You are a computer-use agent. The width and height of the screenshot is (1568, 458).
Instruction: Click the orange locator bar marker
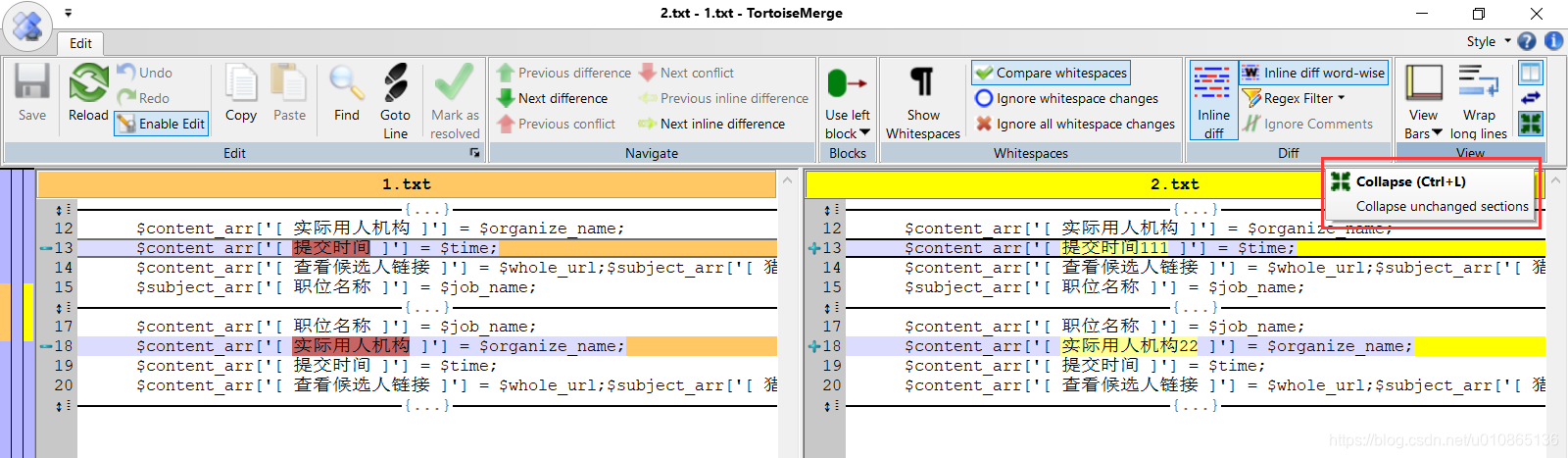coord(5,312)
